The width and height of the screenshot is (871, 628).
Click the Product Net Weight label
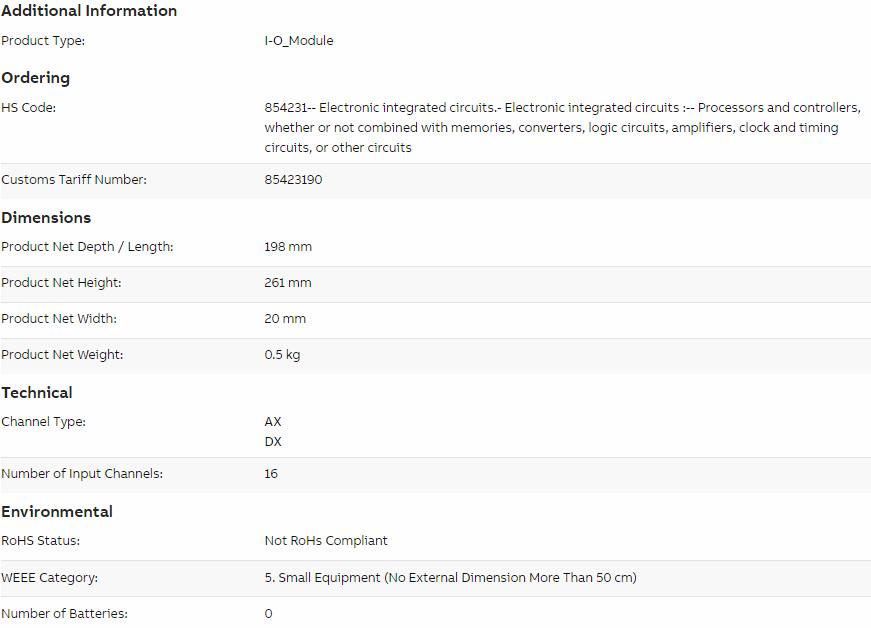point(62,355)
